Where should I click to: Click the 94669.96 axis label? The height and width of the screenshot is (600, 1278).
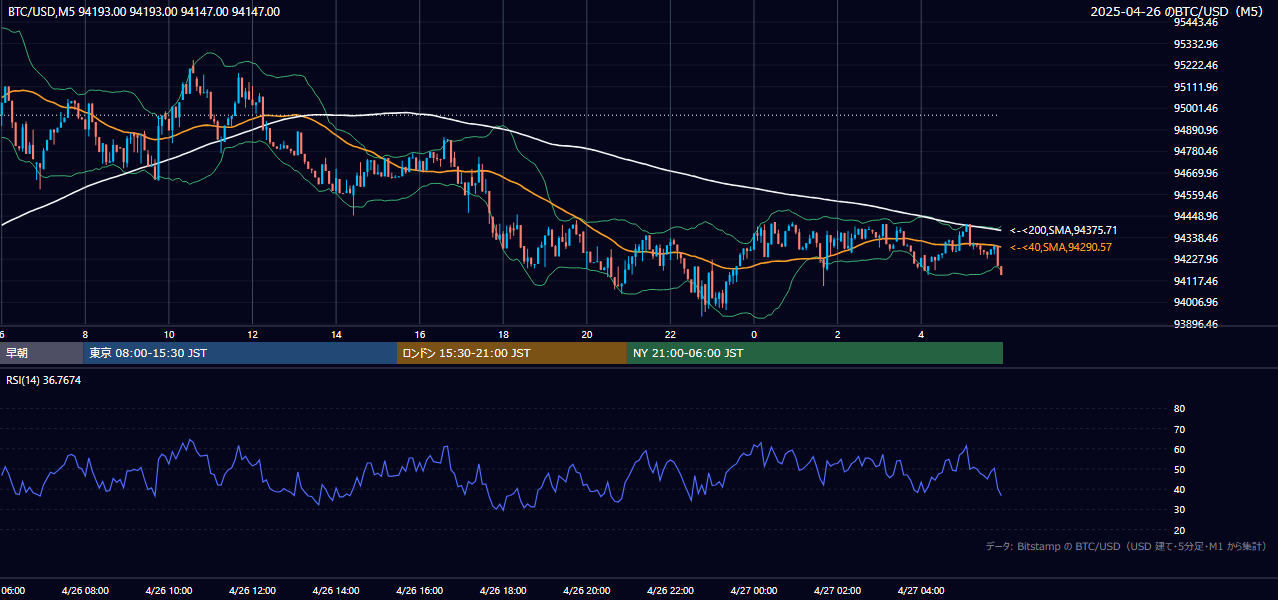1196,173
